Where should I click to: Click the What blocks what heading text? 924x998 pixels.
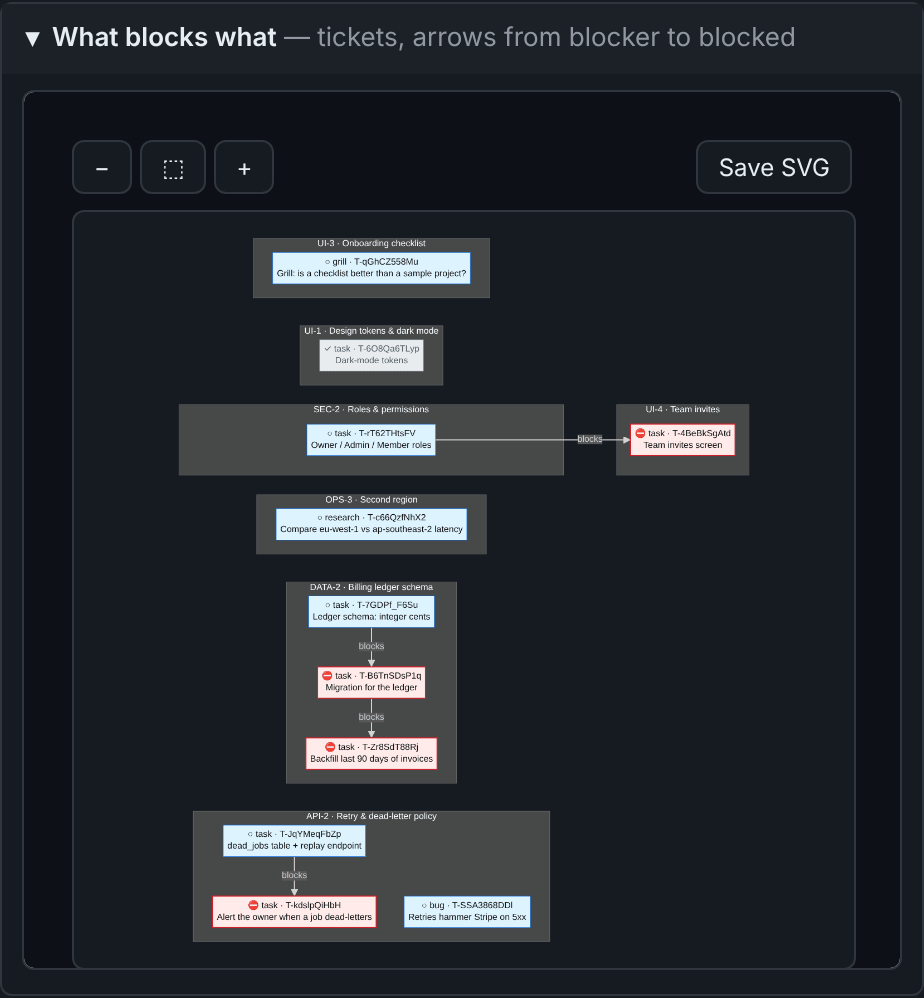164,38
